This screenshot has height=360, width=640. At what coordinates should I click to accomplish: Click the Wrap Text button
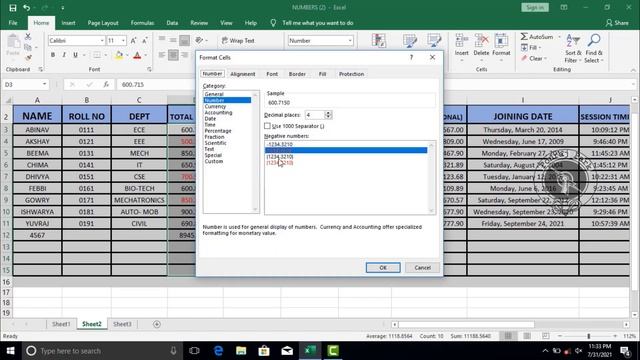coord(238,40)
